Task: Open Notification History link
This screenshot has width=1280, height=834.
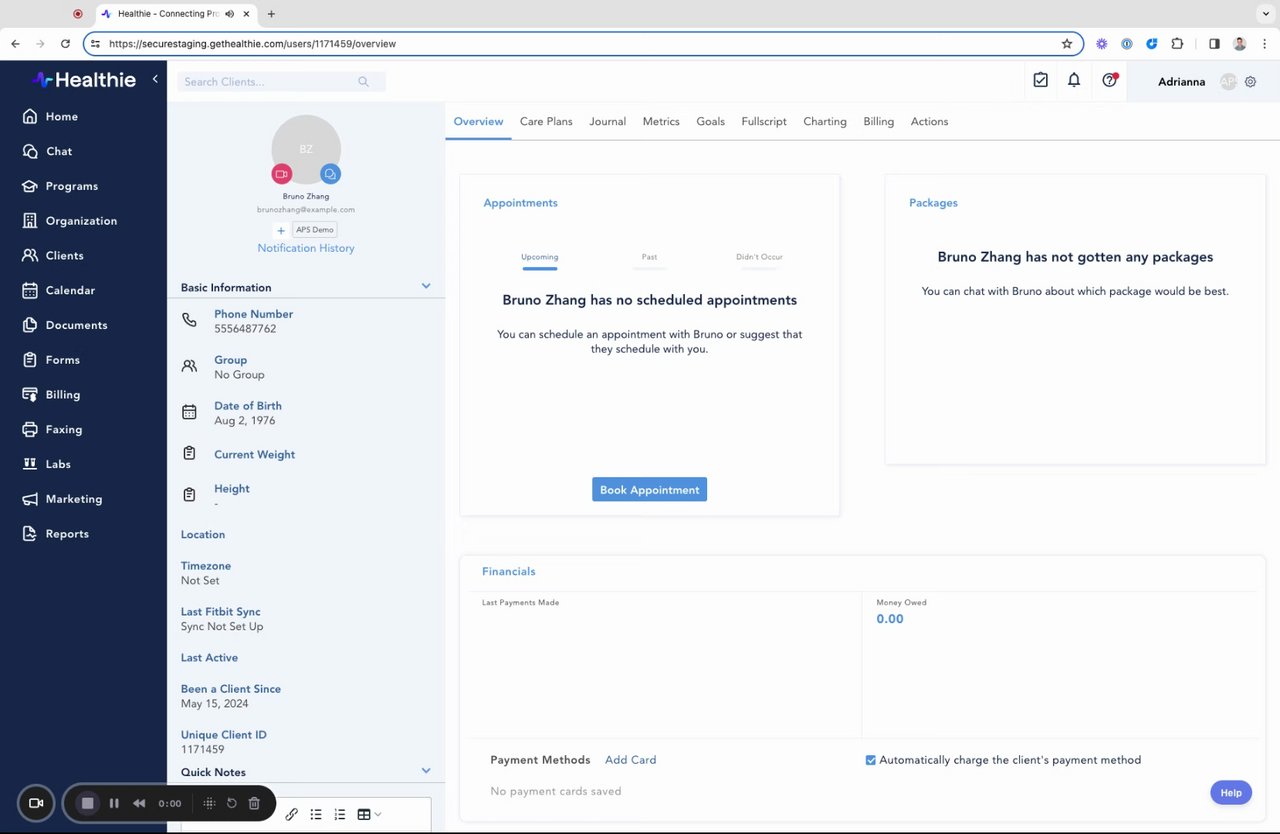Action: click(x=306, y=248)
